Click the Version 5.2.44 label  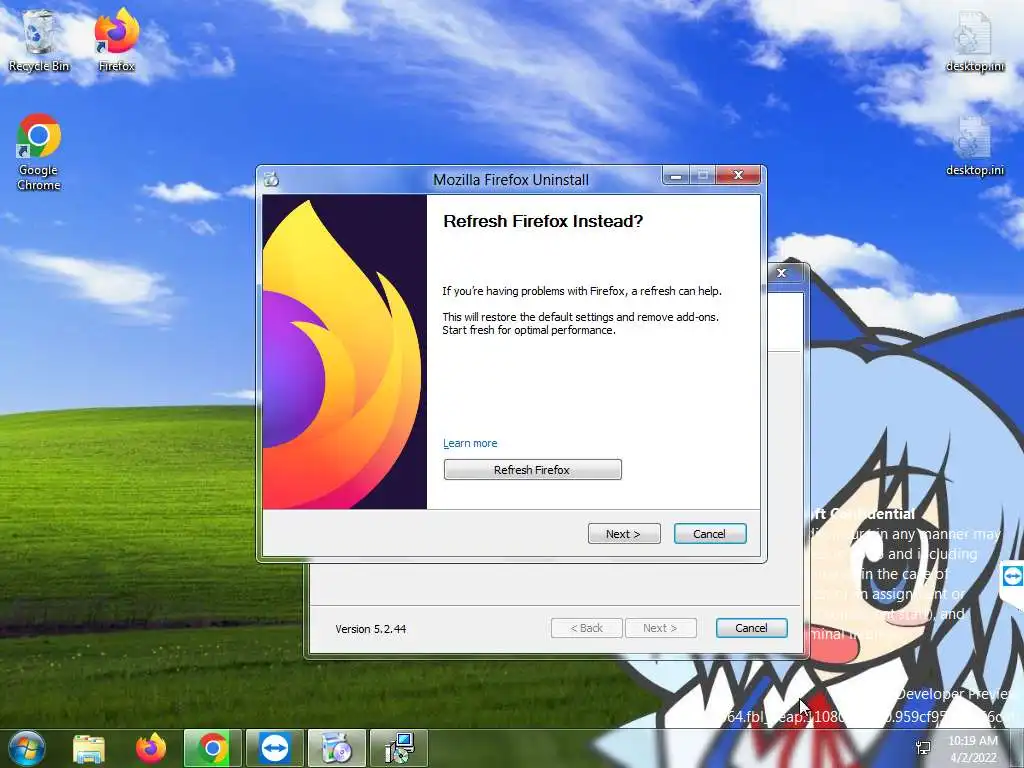(370, 629)
